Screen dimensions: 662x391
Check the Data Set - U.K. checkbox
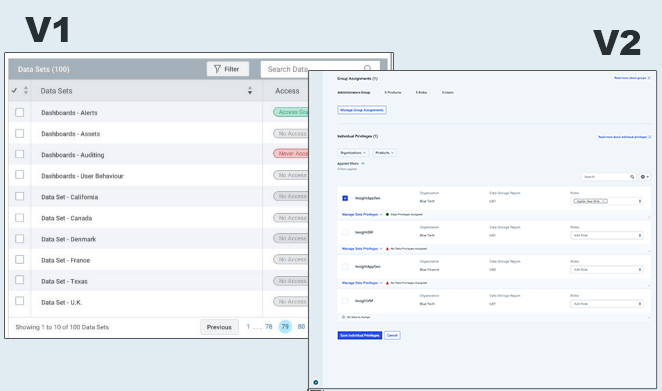click(19, 301)
